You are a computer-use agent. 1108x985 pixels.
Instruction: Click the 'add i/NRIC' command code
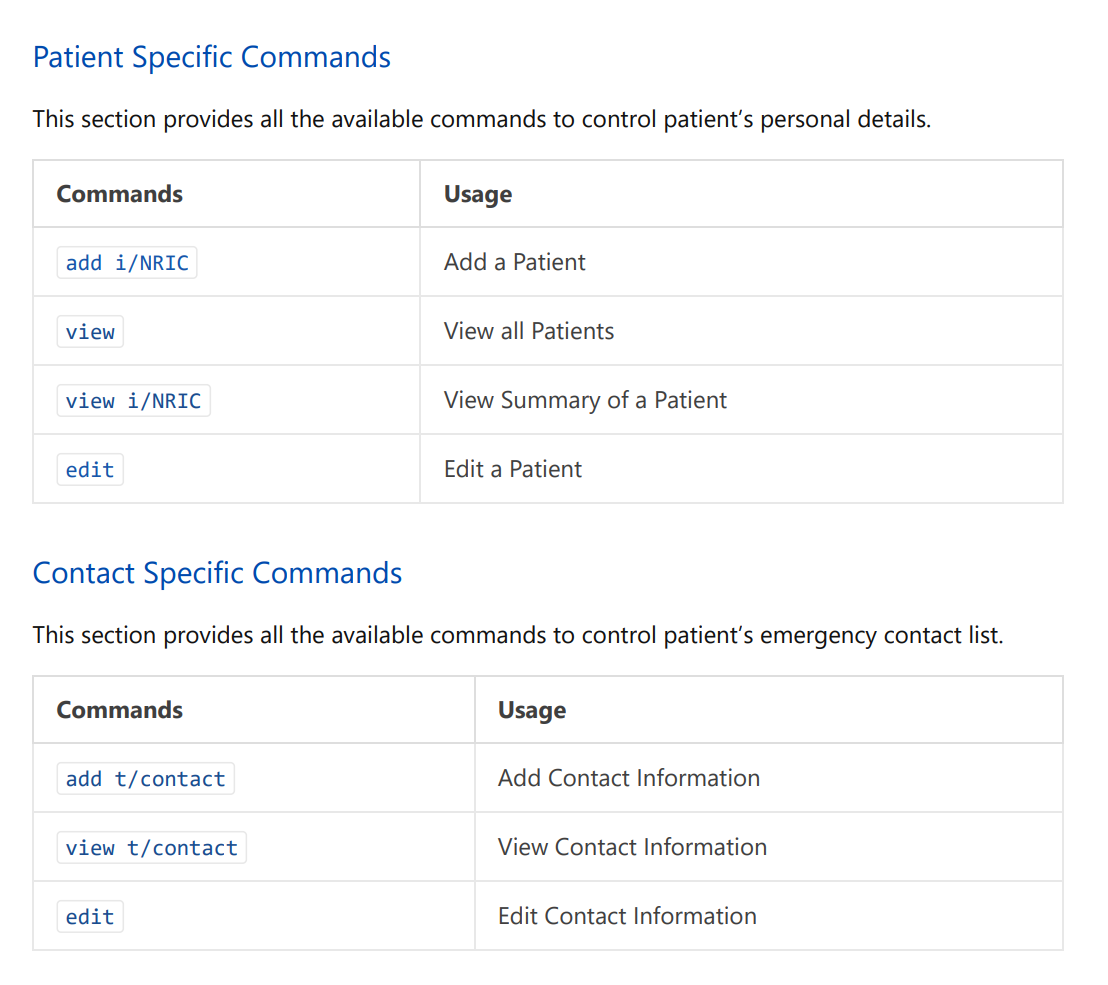click(x=127, y=263)
